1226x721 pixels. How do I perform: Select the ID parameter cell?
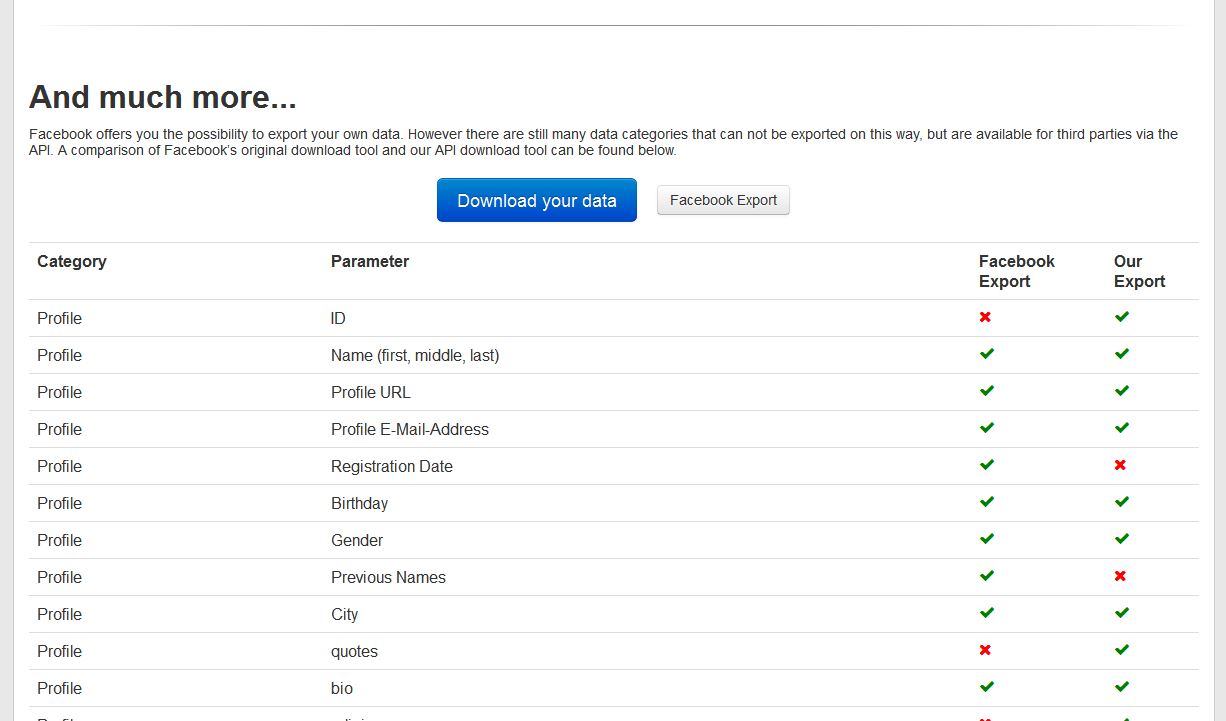click(338, 318)
